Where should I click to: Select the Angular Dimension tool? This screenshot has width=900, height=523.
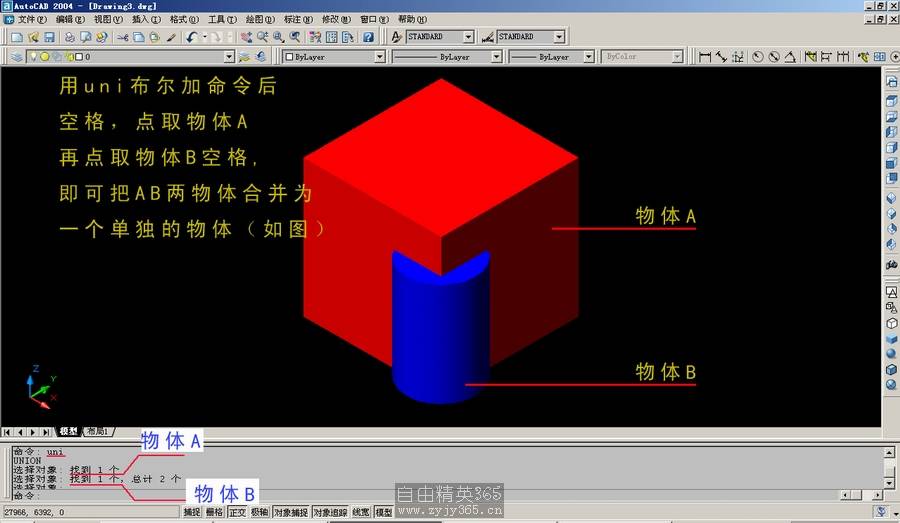coord(790,57)
